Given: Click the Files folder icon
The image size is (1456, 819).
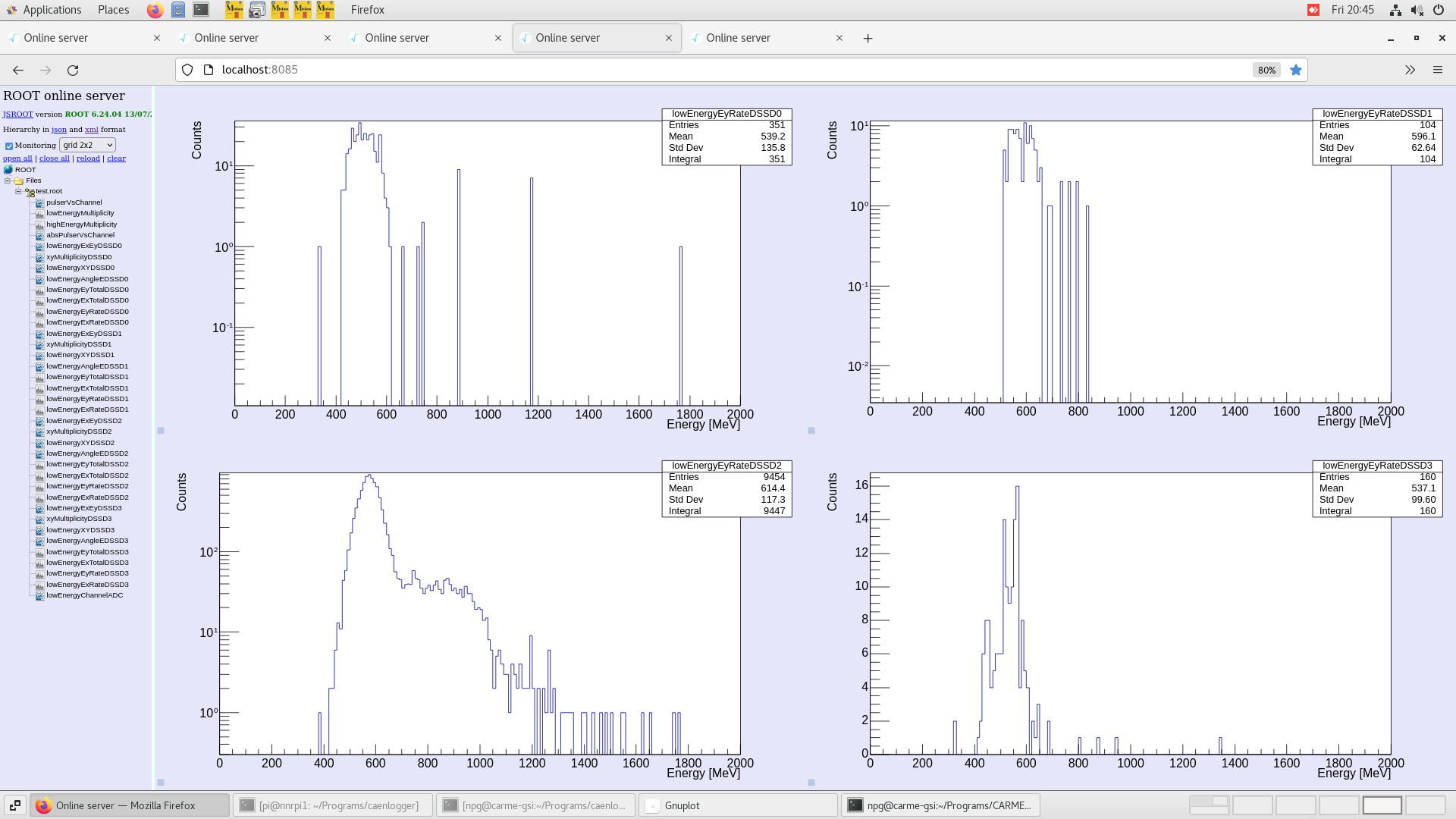Looking at the screenshot, I should [x=19, y=181].
